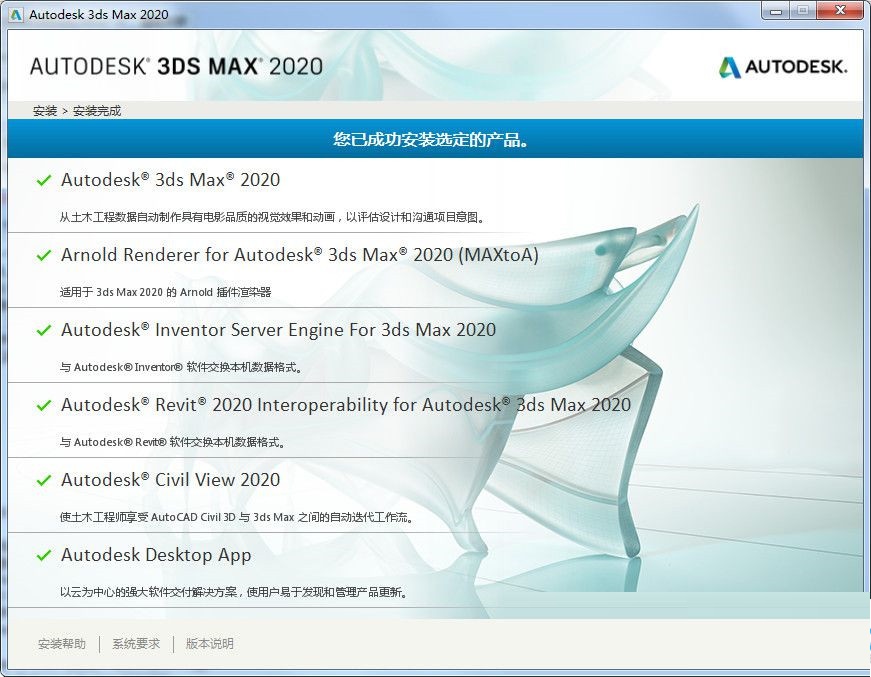The image size is (871, 677).
Task: Click the Inventor 软件交换本机数据格式 description
Action: (181, 367)
